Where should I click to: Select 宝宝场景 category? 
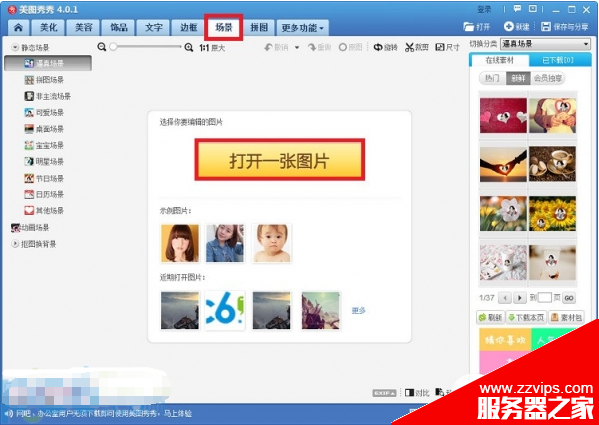44,145
